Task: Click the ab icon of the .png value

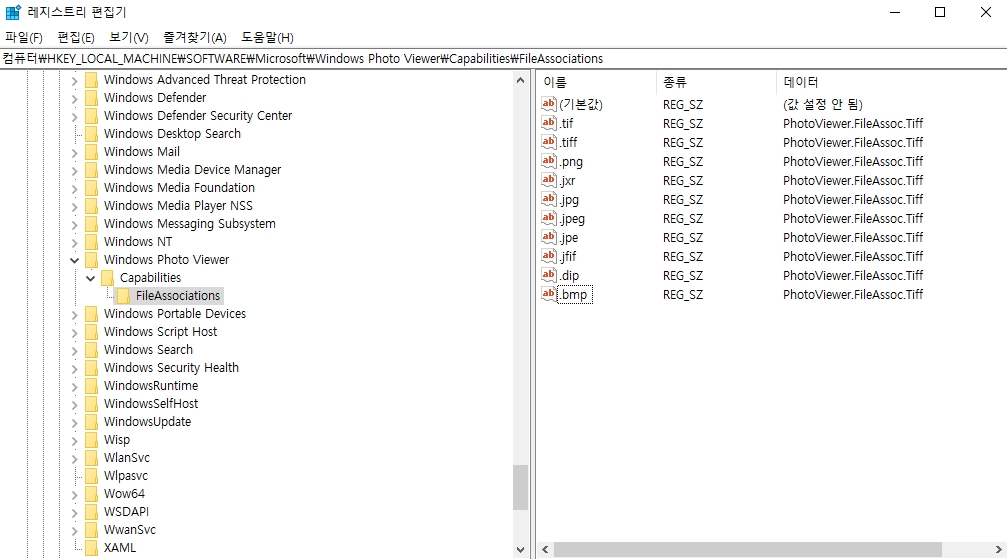Action: click(x=548, y=161)
